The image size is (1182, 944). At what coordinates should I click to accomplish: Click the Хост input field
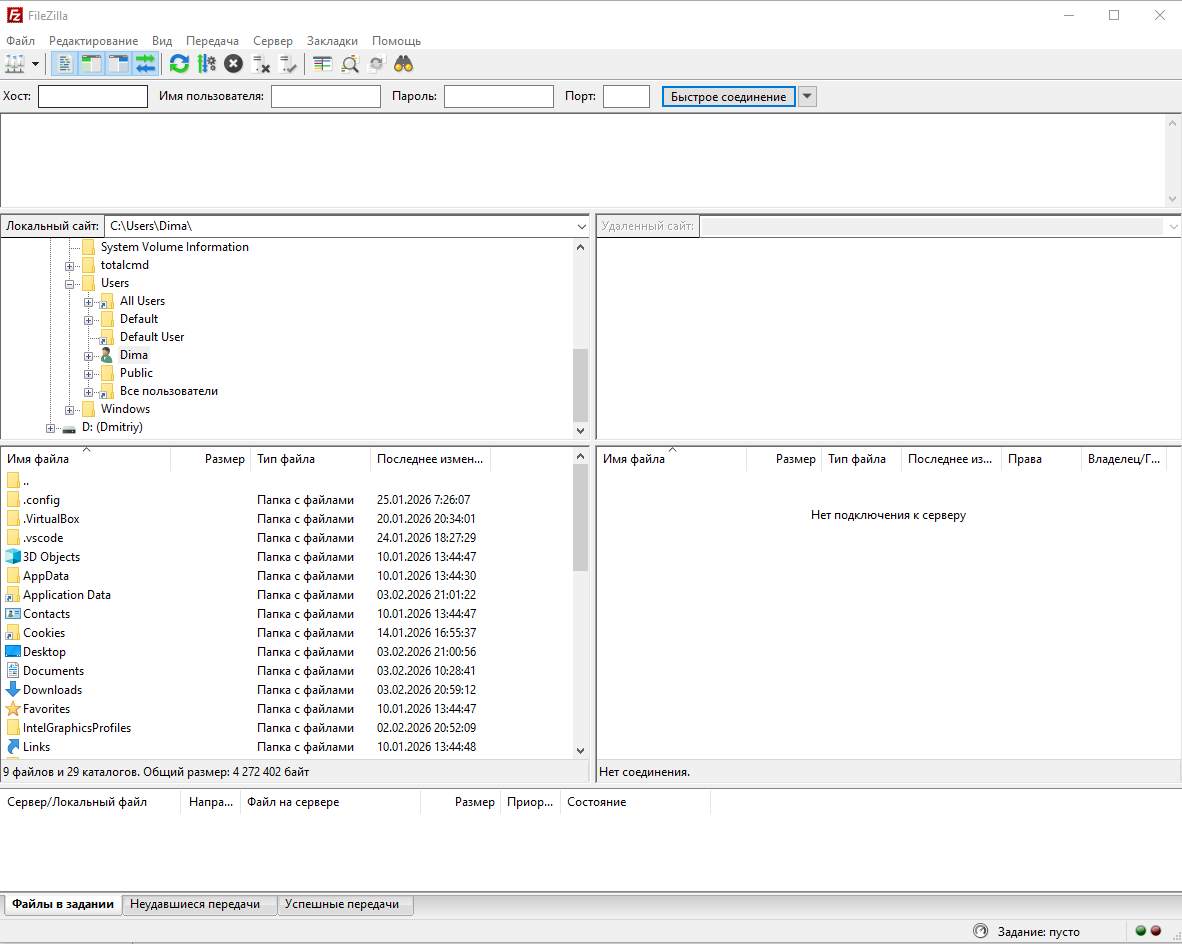[x=92, y=96]
